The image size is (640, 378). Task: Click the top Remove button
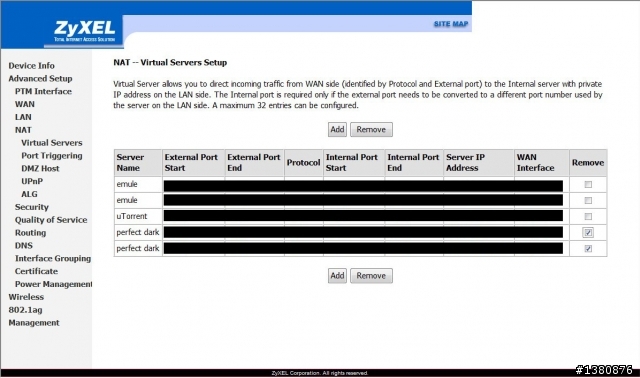click(x=371, y=129)
